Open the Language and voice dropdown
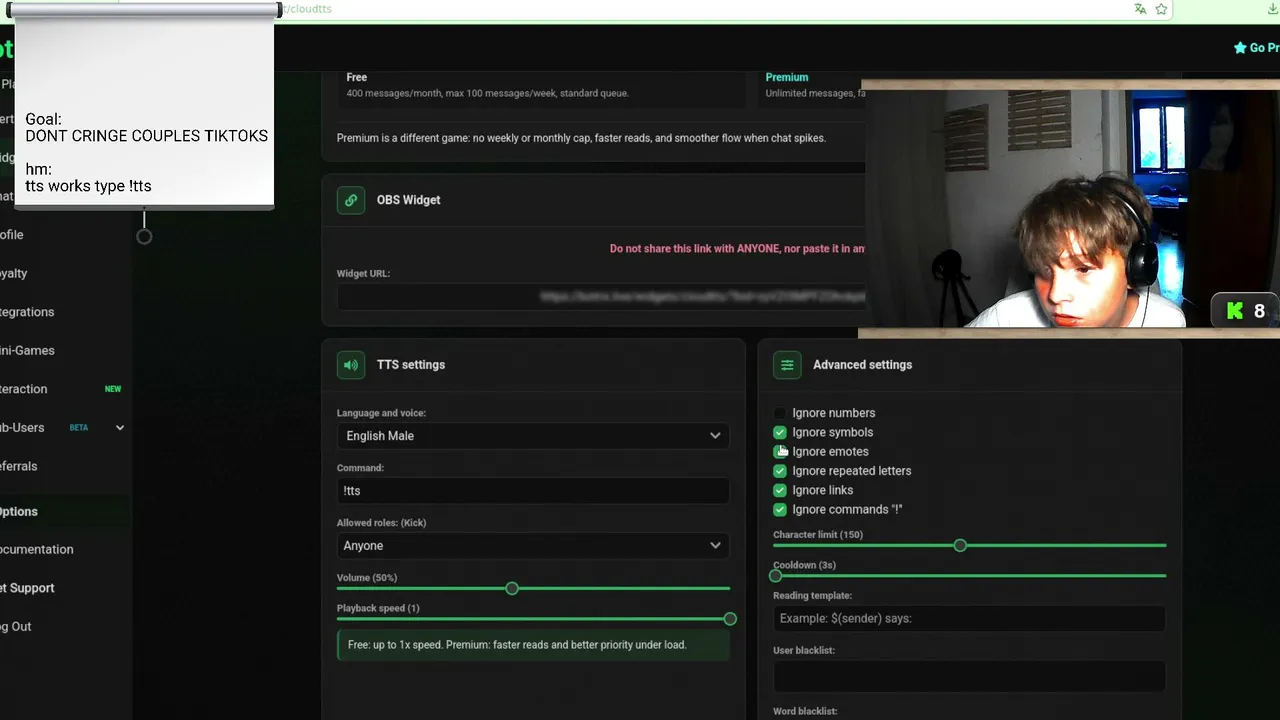This screenshot has height=720, width=1280. [533, 436]
